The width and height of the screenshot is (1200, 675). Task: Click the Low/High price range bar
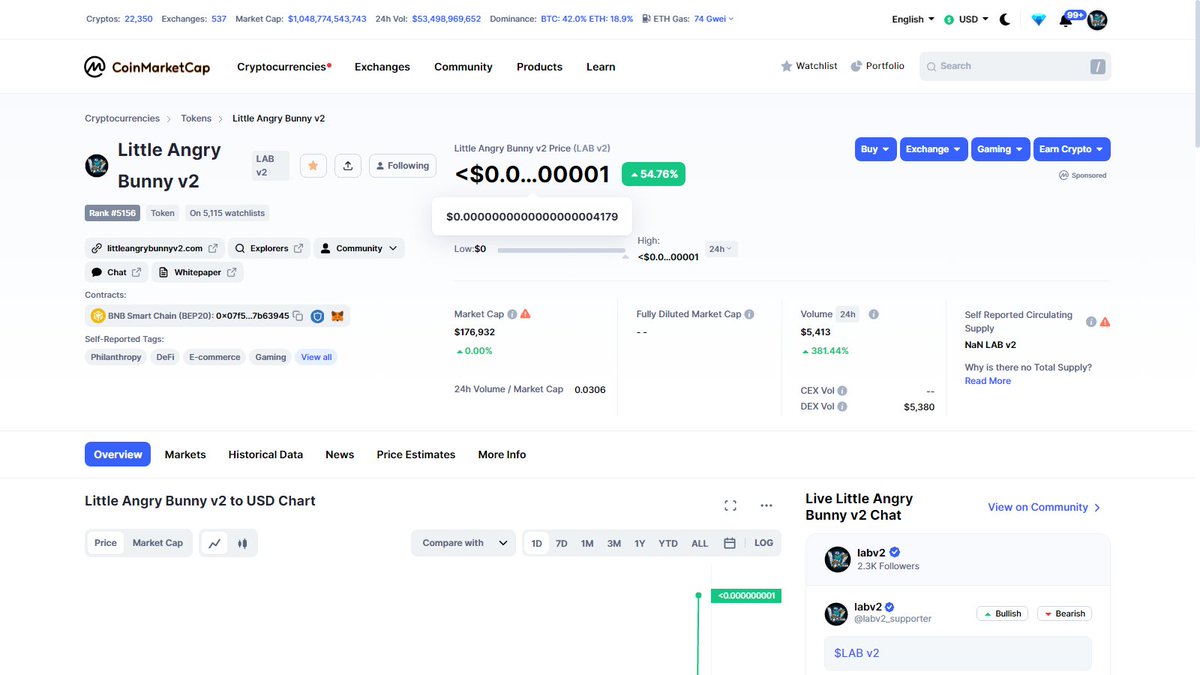561,250
